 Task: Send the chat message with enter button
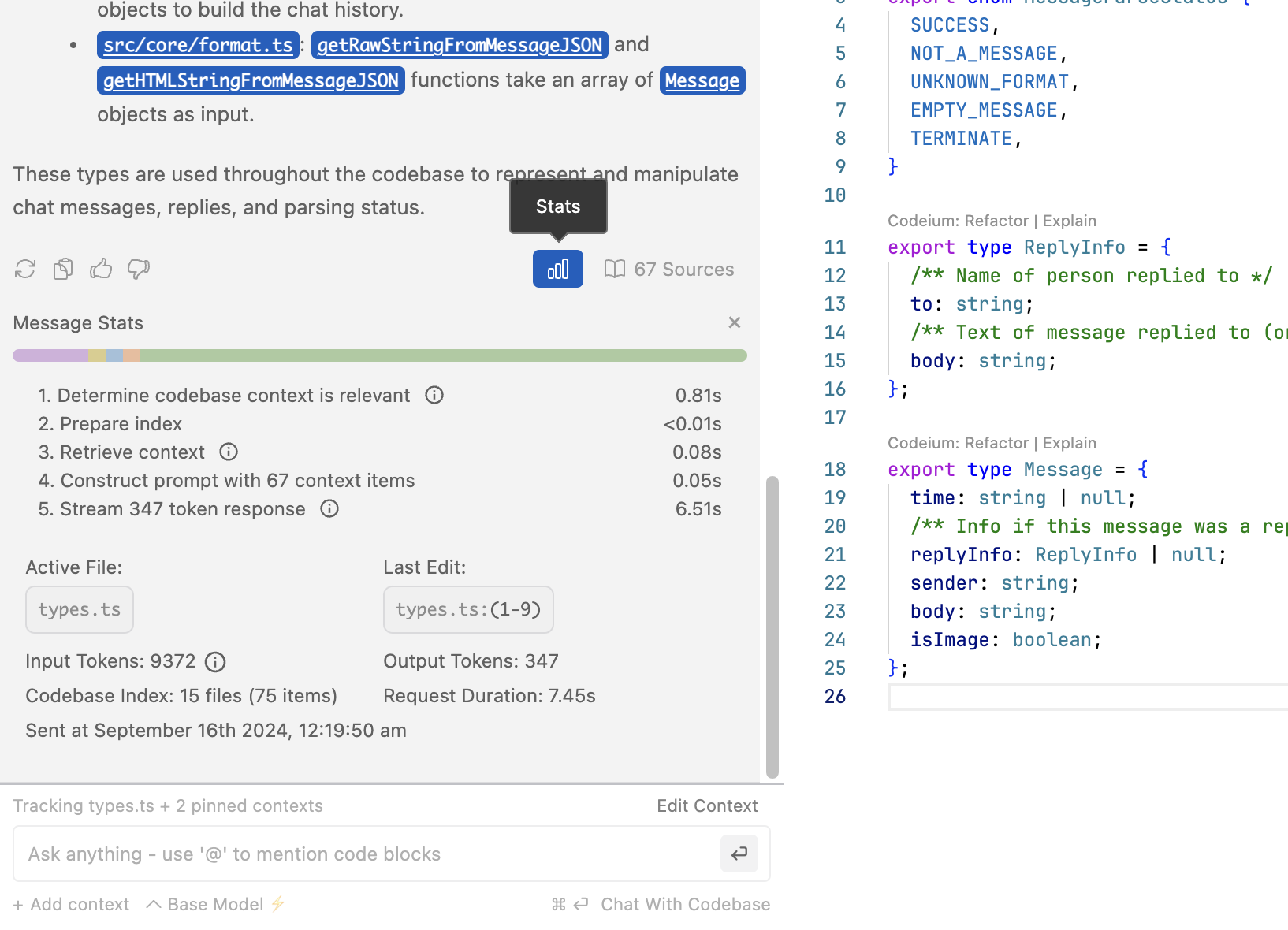[739, 854]
